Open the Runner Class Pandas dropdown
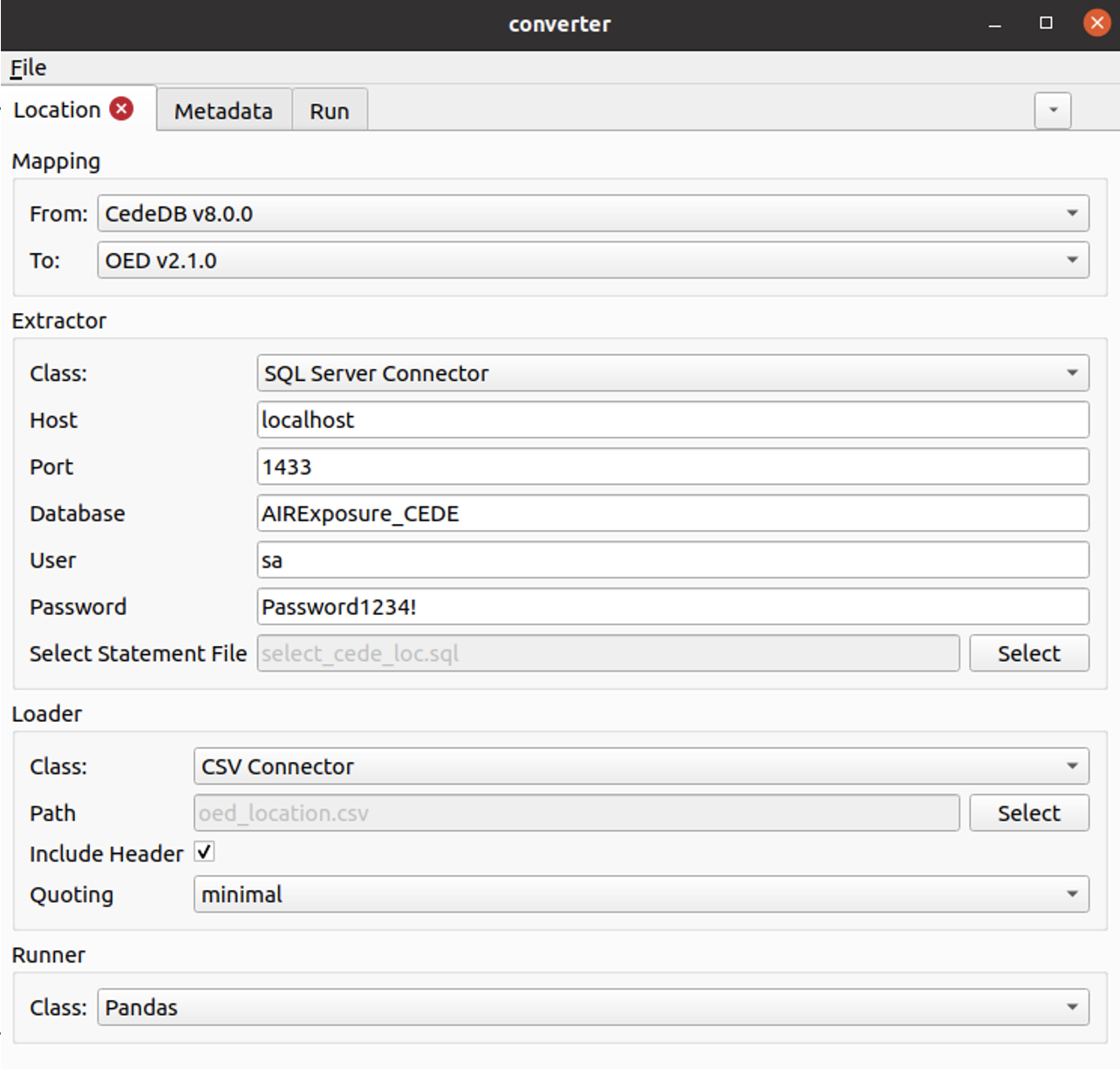The width and height of the screenshot is (1120, 1069). click(x=593, y=1008)
